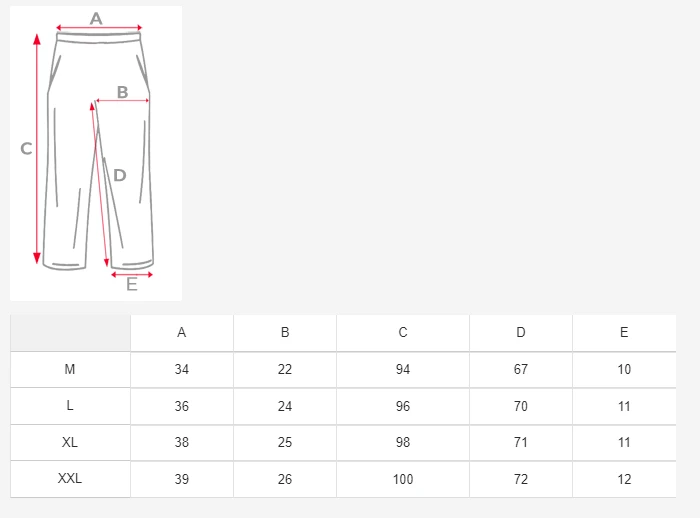Click label B on the diagram
Viewport: 700px width, 518px height.
pyautogui.click(x=122, y=92)
